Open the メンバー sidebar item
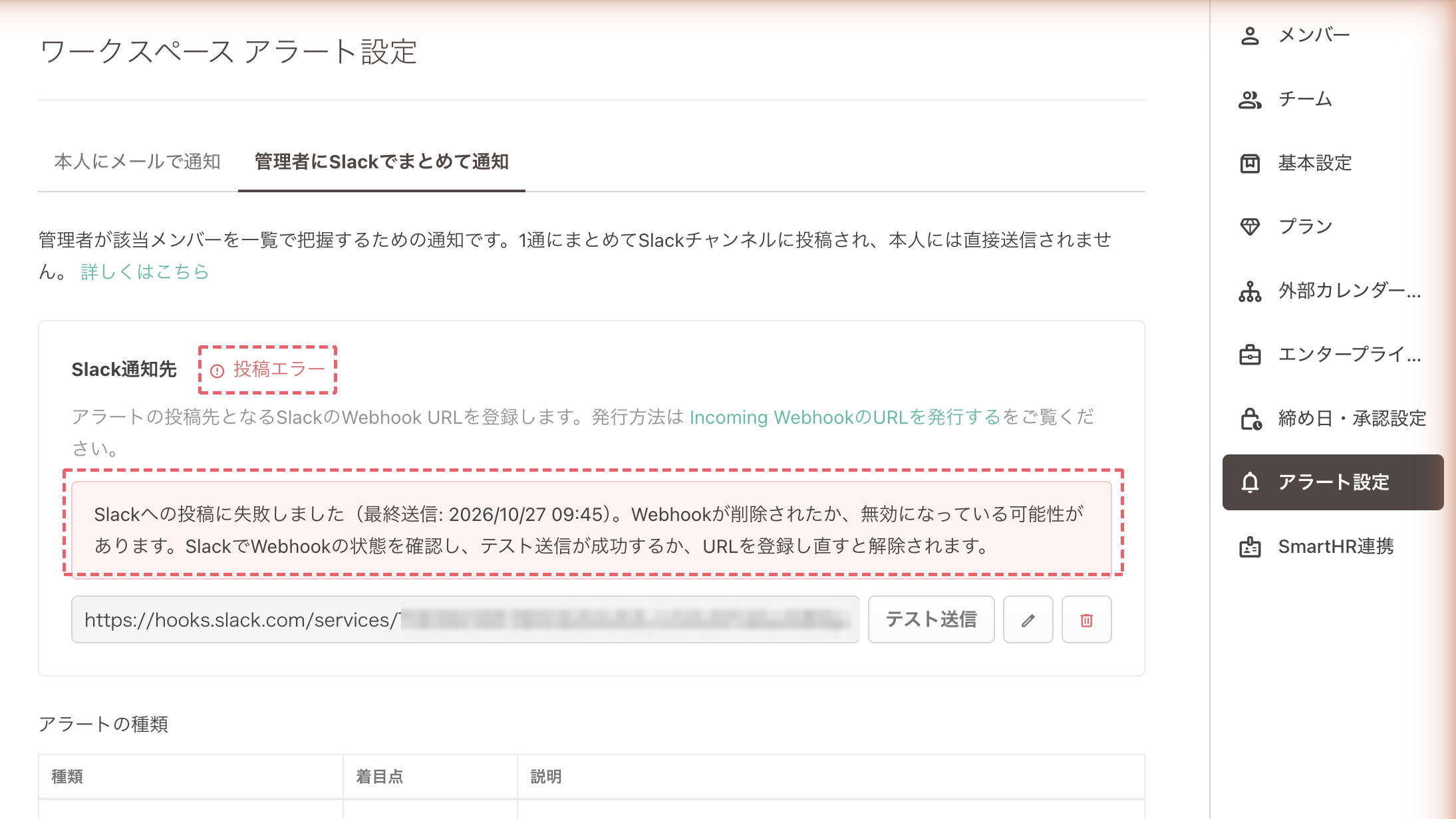The image size is (1456, 819). pyautogui.click(x=1333, y=35)
